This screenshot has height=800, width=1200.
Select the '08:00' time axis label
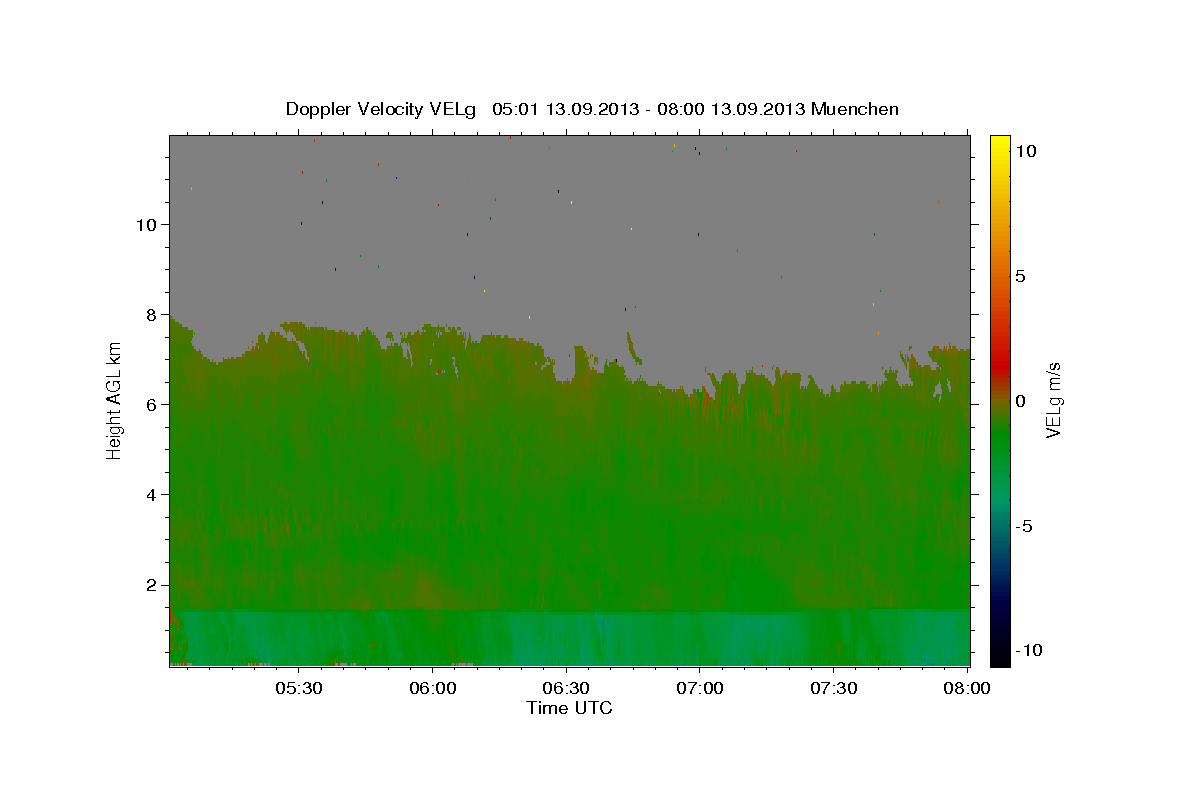click(967, 689)
